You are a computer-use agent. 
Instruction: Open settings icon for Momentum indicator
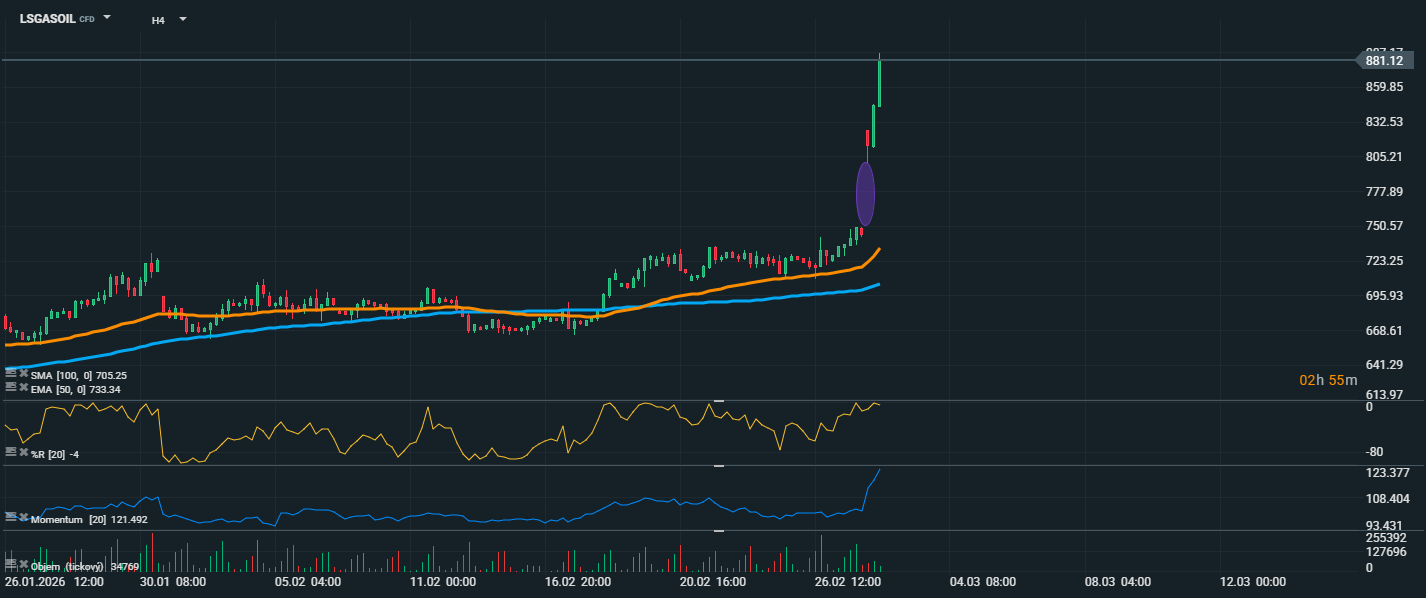click(x=11, y=517)
